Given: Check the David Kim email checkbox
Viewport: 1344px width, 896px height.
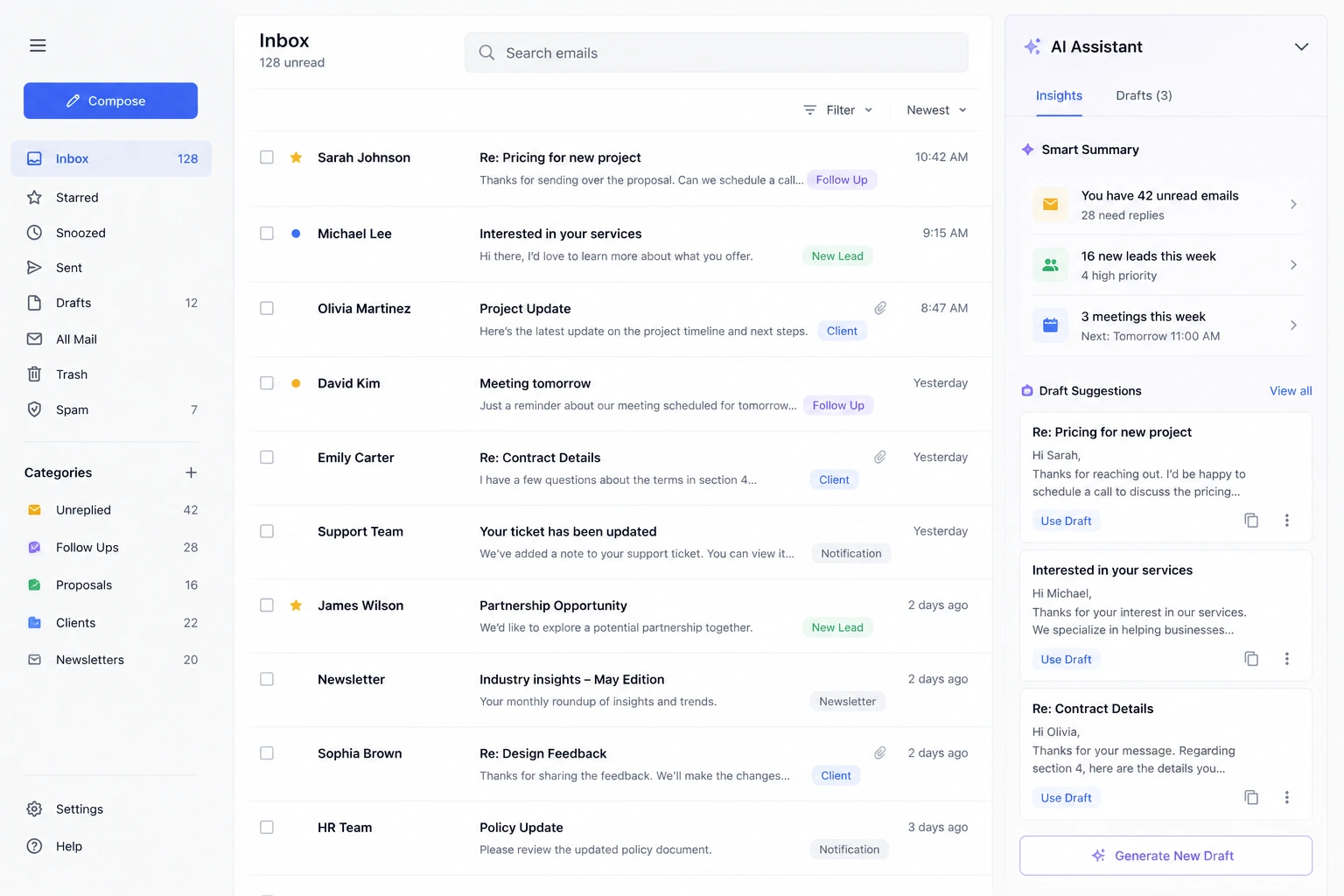Looking at the screenshot, I should [267, 383].
